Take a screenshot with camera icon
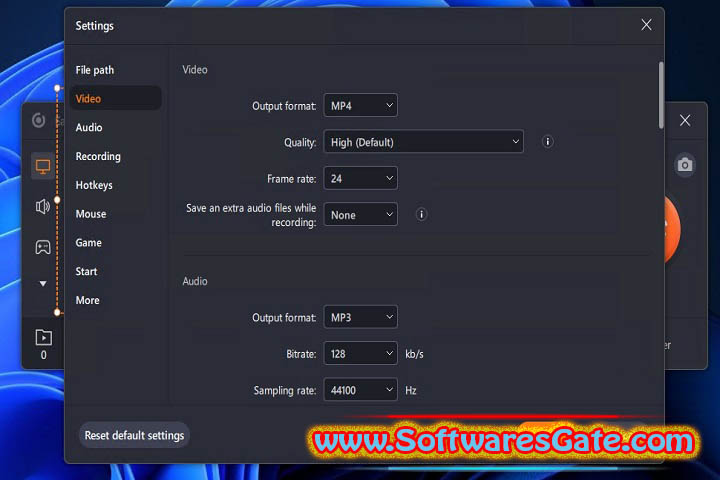 click(685, 164)
